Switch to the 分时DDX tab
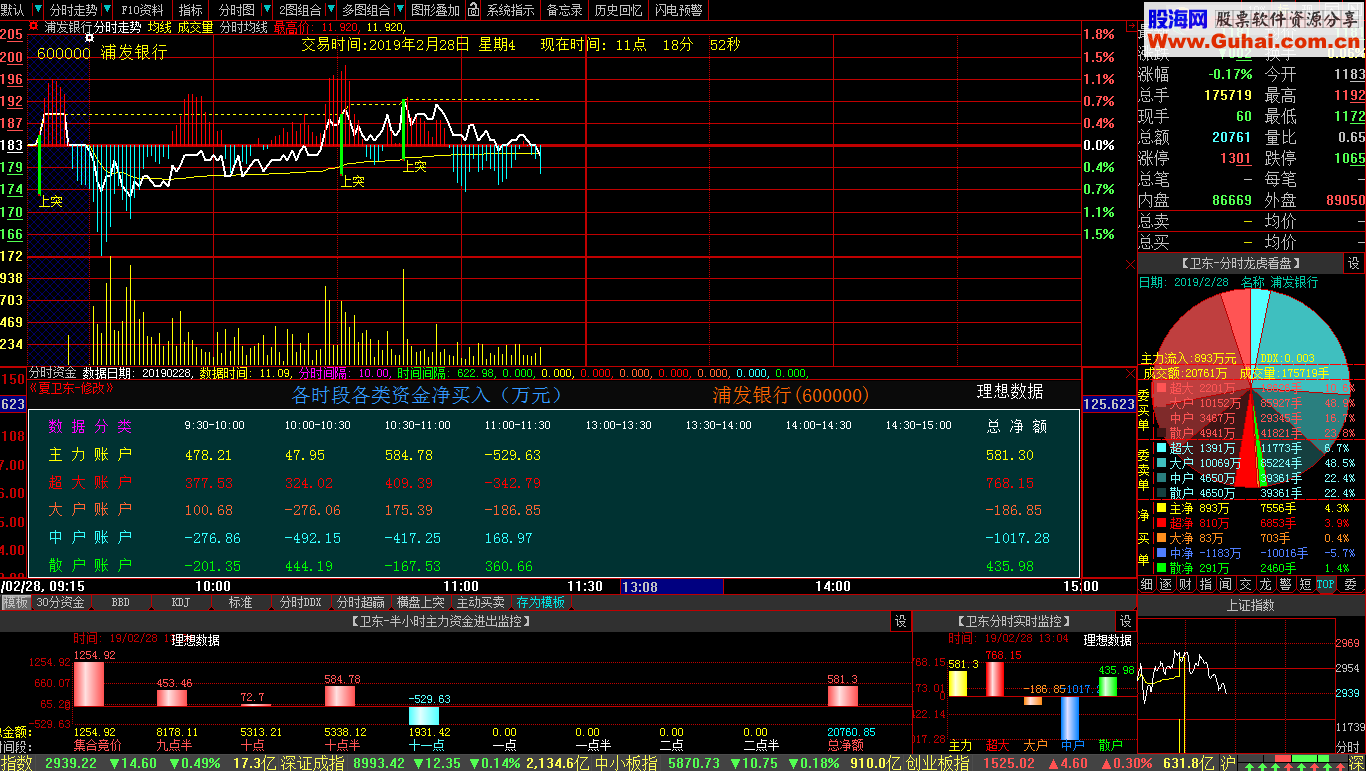1366x771 pixels. pyautogui.click(x=300, y=602)
